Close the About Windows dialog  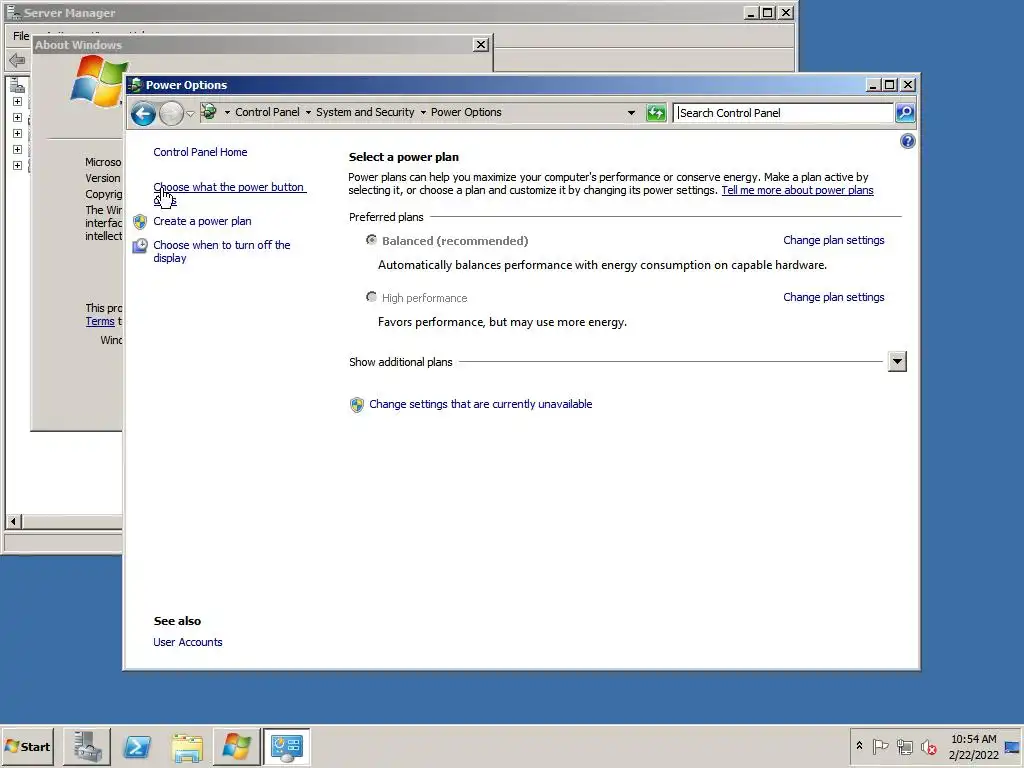481,44
